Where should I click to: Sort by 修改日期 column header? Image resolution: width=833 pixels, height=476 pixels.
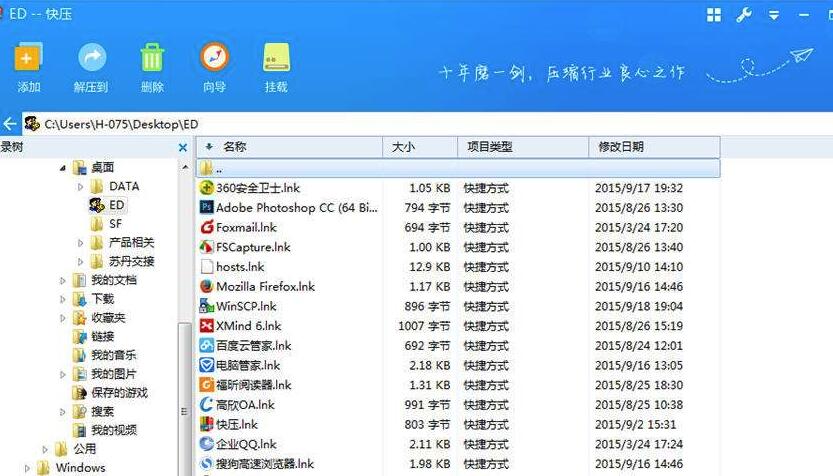654,147
